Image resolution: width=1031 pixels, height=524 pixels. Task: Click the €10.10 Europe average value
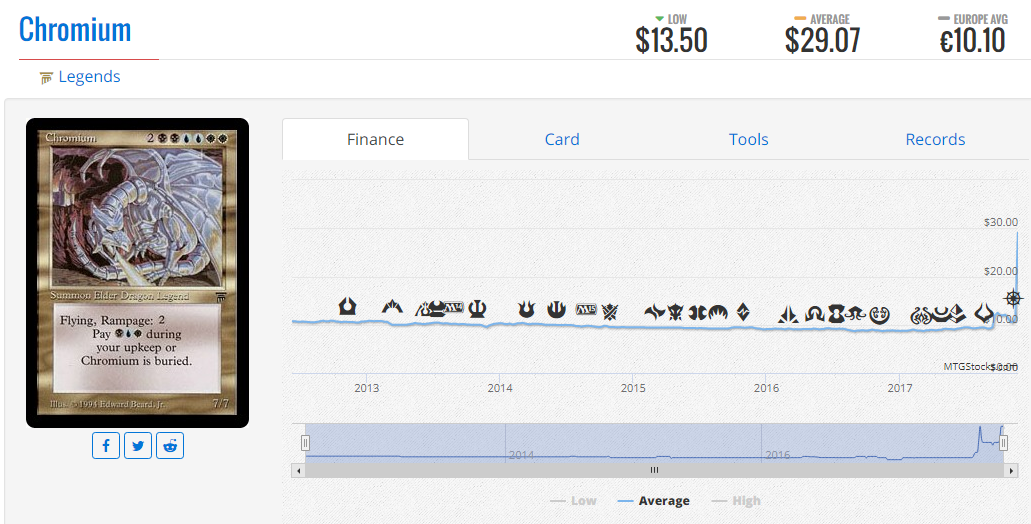pos(972,41)
